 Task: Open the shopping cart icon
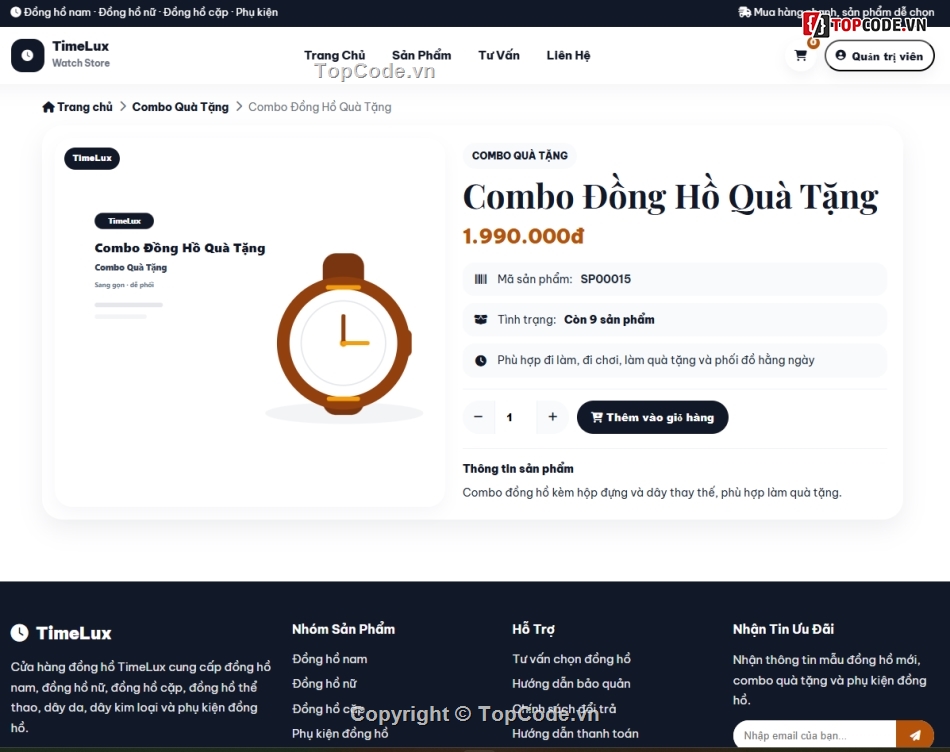[x=800, y=56]
